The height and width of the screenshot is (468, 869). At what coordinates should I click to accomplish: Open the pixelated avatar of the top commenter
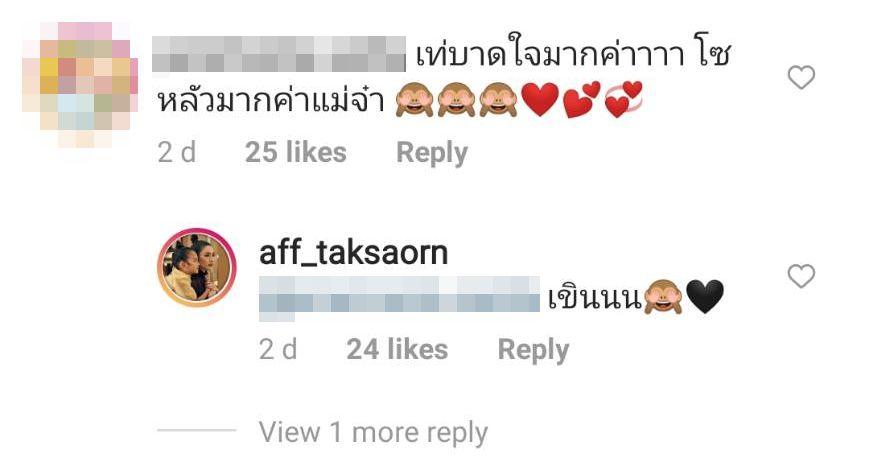point(80,84)
